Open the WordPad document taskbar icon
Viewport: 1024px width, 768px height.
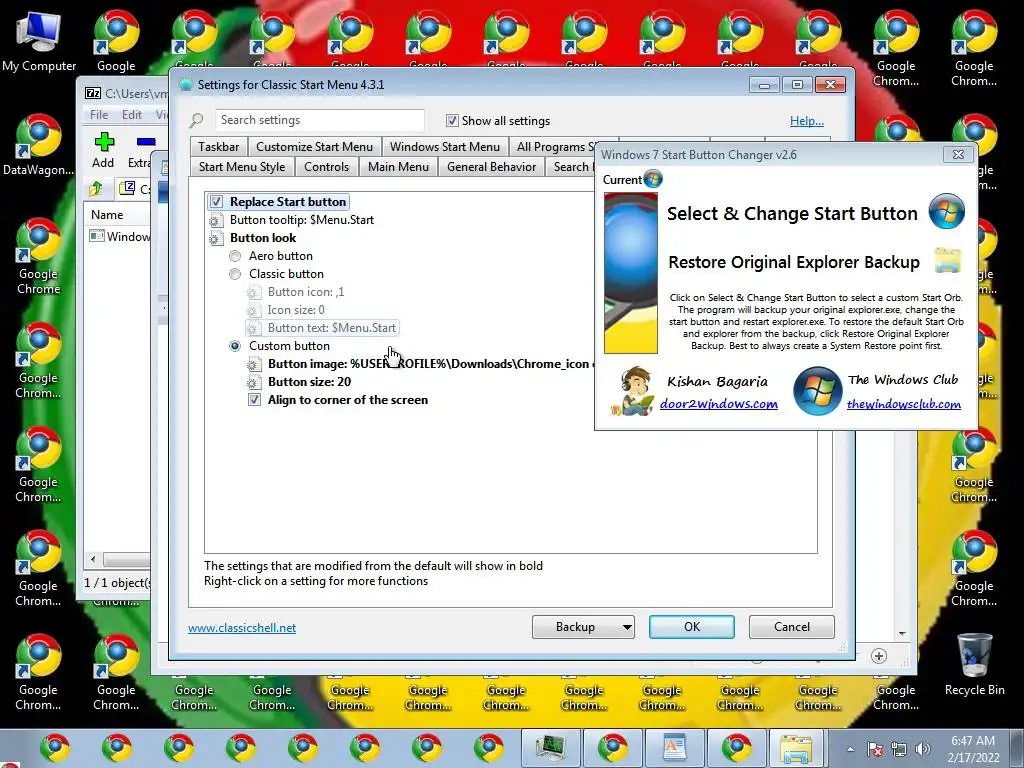pyautogui.click(x=675, y=748)
